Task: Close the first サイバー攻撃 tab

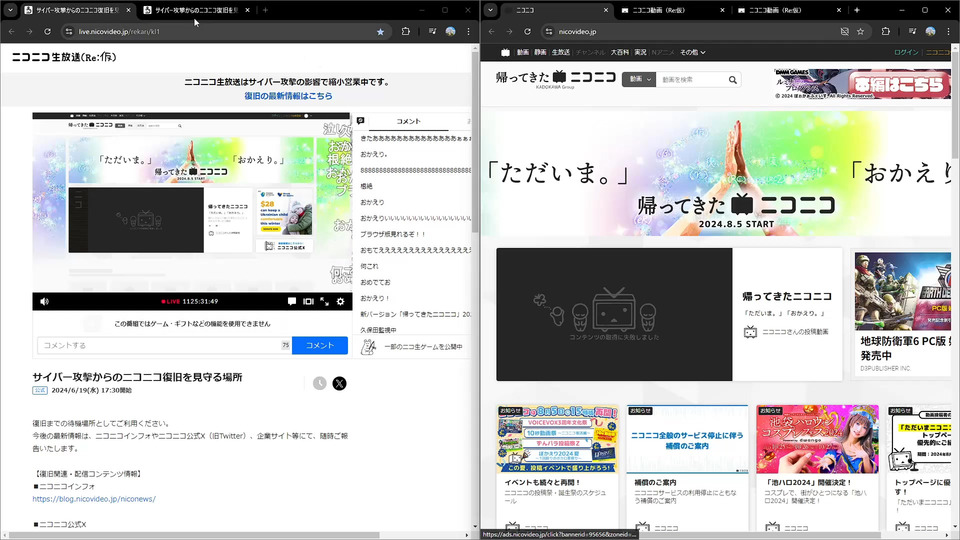Action: [128, 10]
